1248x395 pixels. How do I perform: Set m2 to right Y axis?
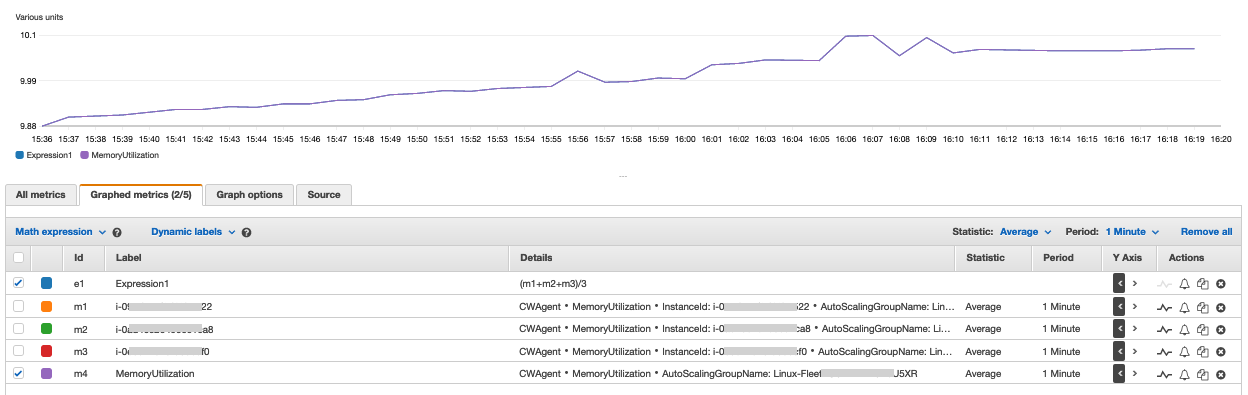pos(1134,329)
